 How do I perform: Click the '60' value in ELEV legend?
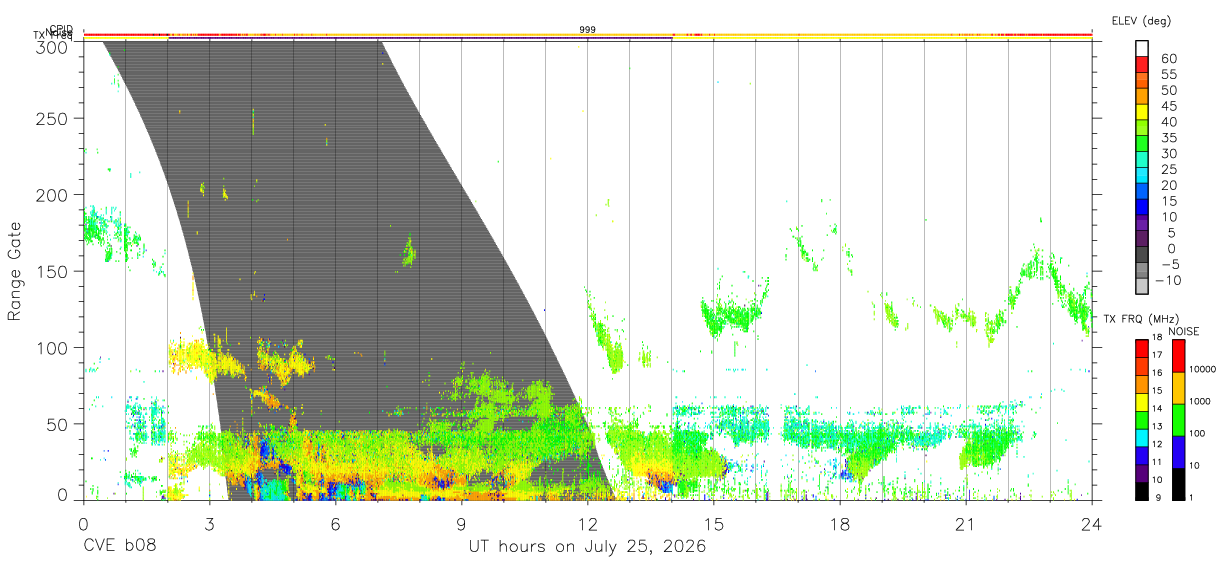click(1169, 58)
